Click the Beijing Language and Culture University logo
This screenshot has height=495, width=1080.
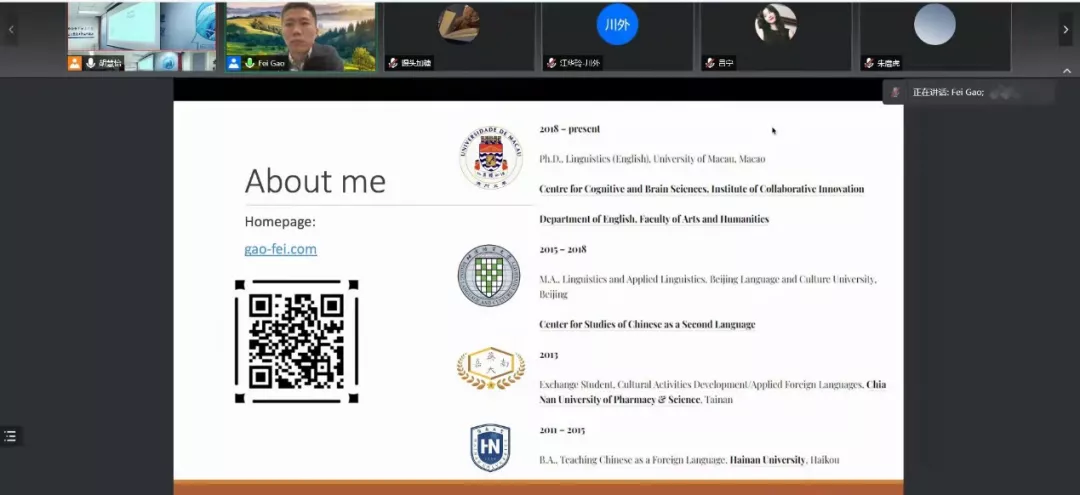click(x=489, y=275)
